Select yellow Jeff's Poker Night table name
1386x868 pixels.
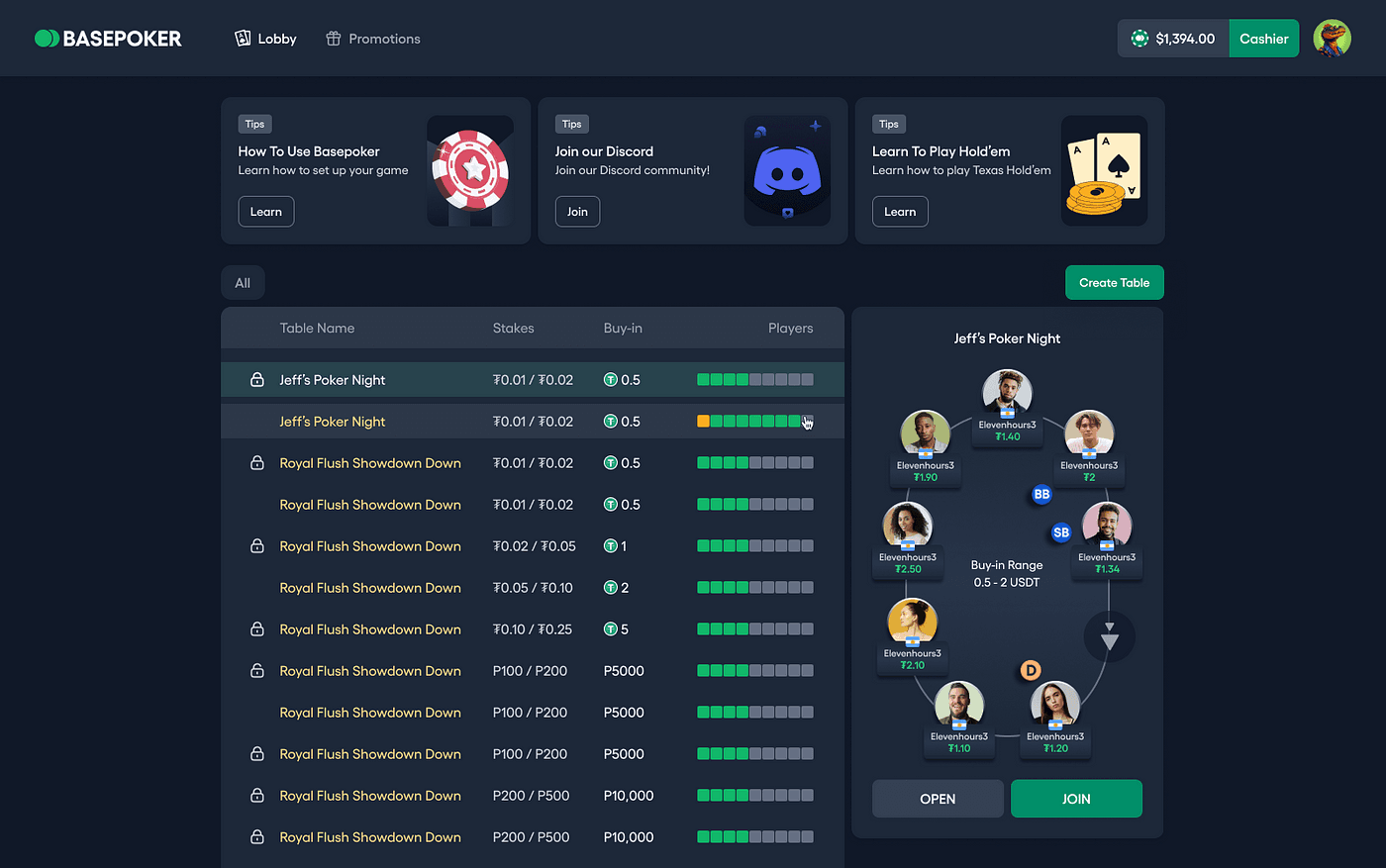[333, 422]
